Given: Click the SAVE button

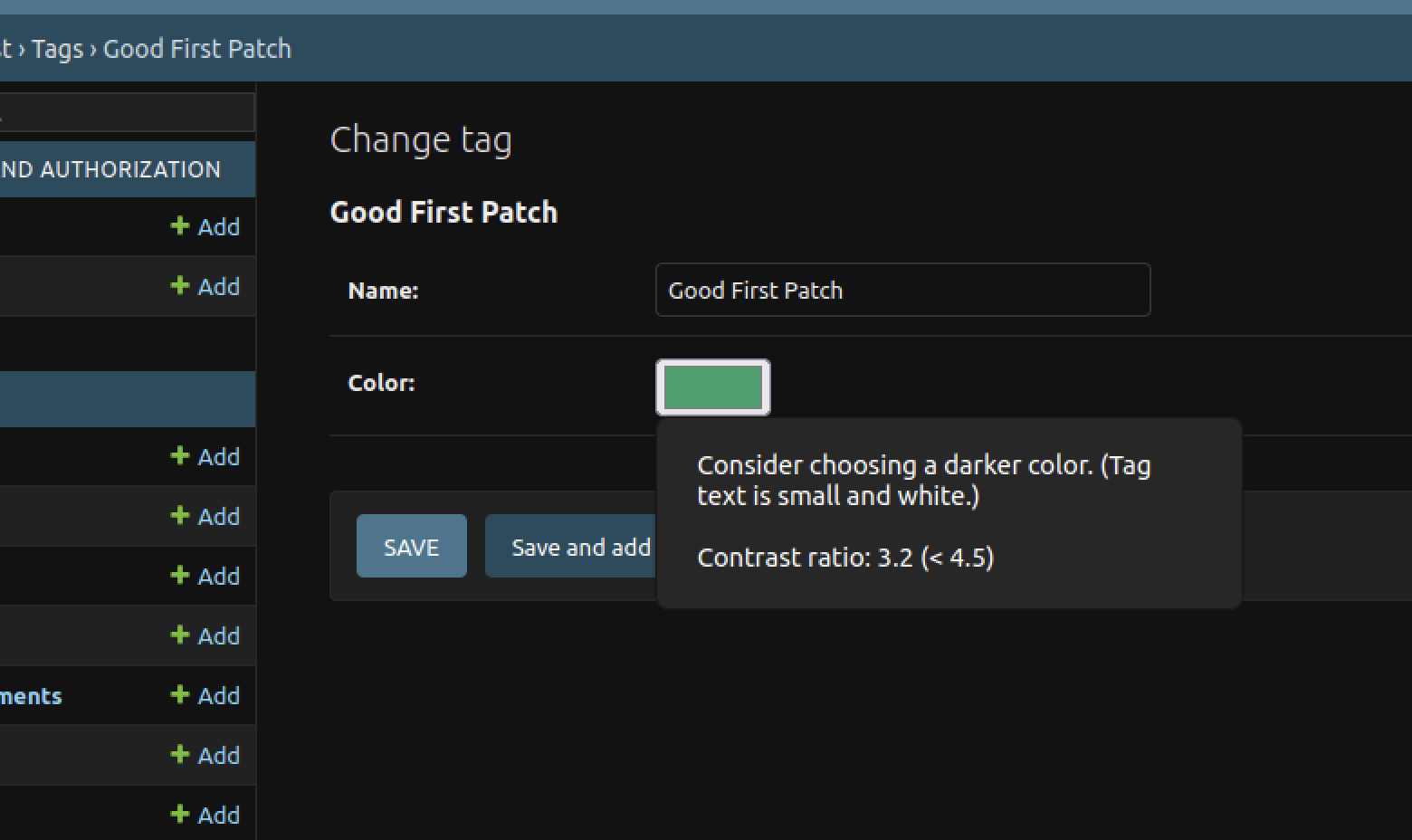Looking at the screenshot, I should 412,546.
